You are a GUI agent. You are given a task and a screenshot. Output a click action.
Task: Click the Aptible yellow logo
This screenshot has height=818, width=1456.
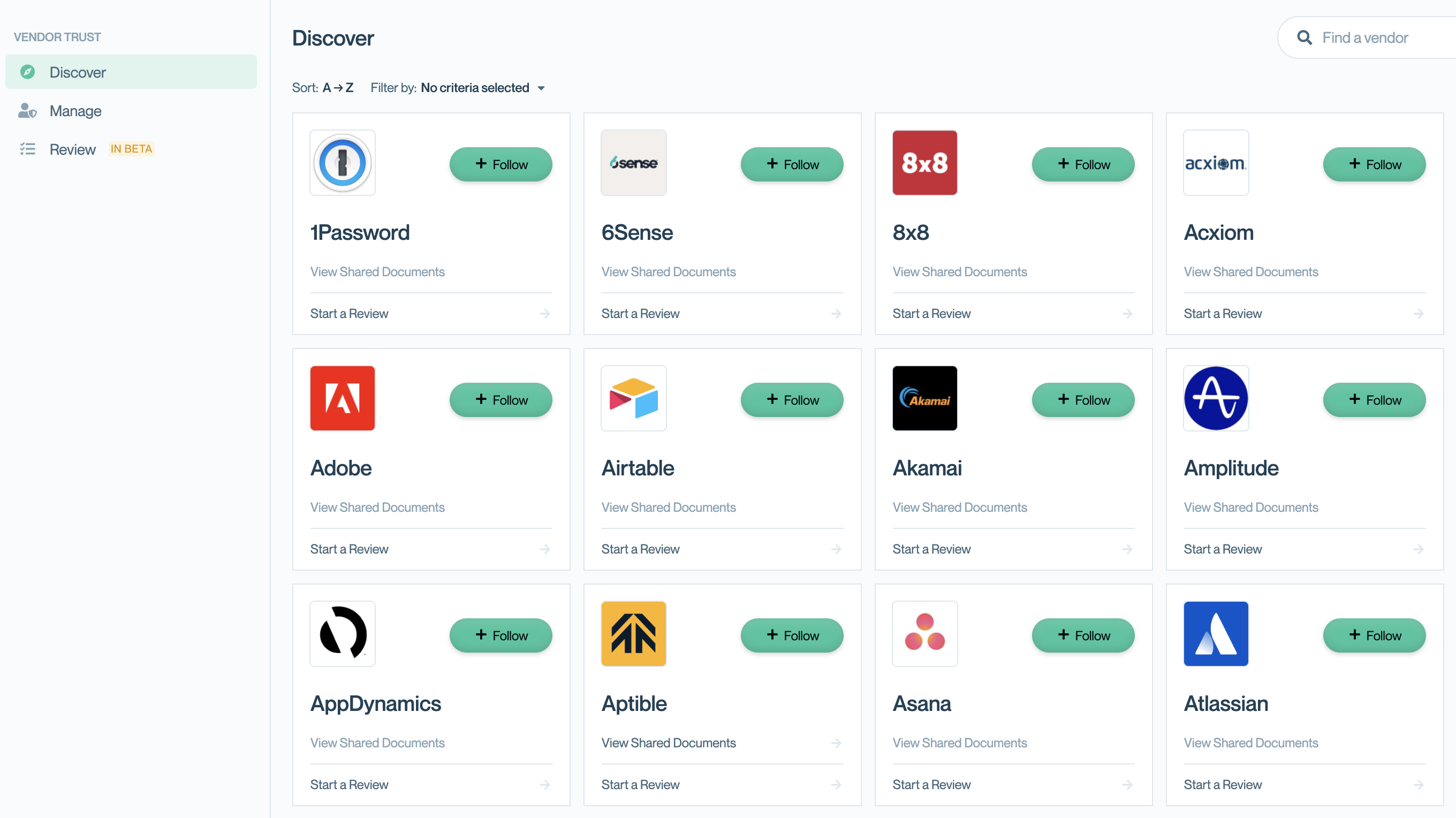(x=634, y=634)
